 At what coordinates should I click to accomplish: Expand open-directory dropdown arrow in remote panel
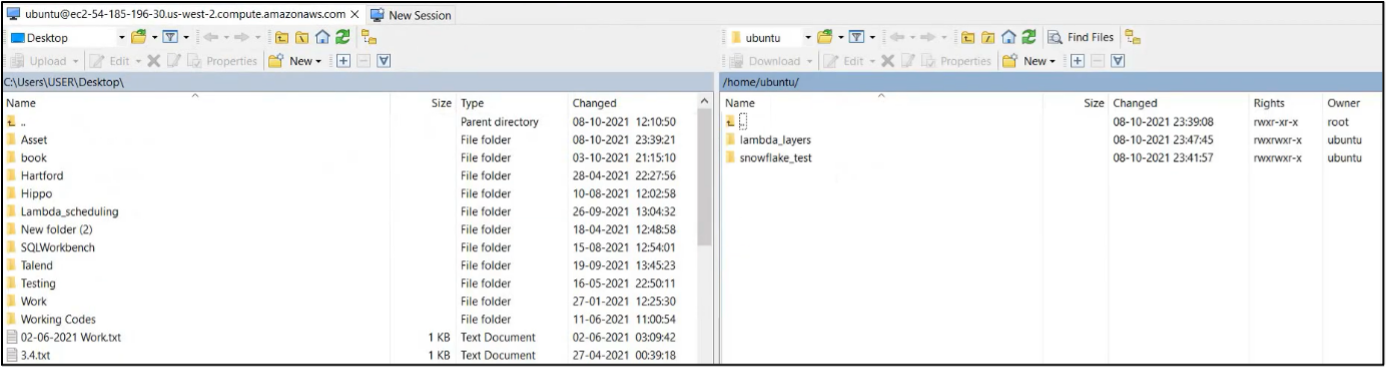point(841,38)
